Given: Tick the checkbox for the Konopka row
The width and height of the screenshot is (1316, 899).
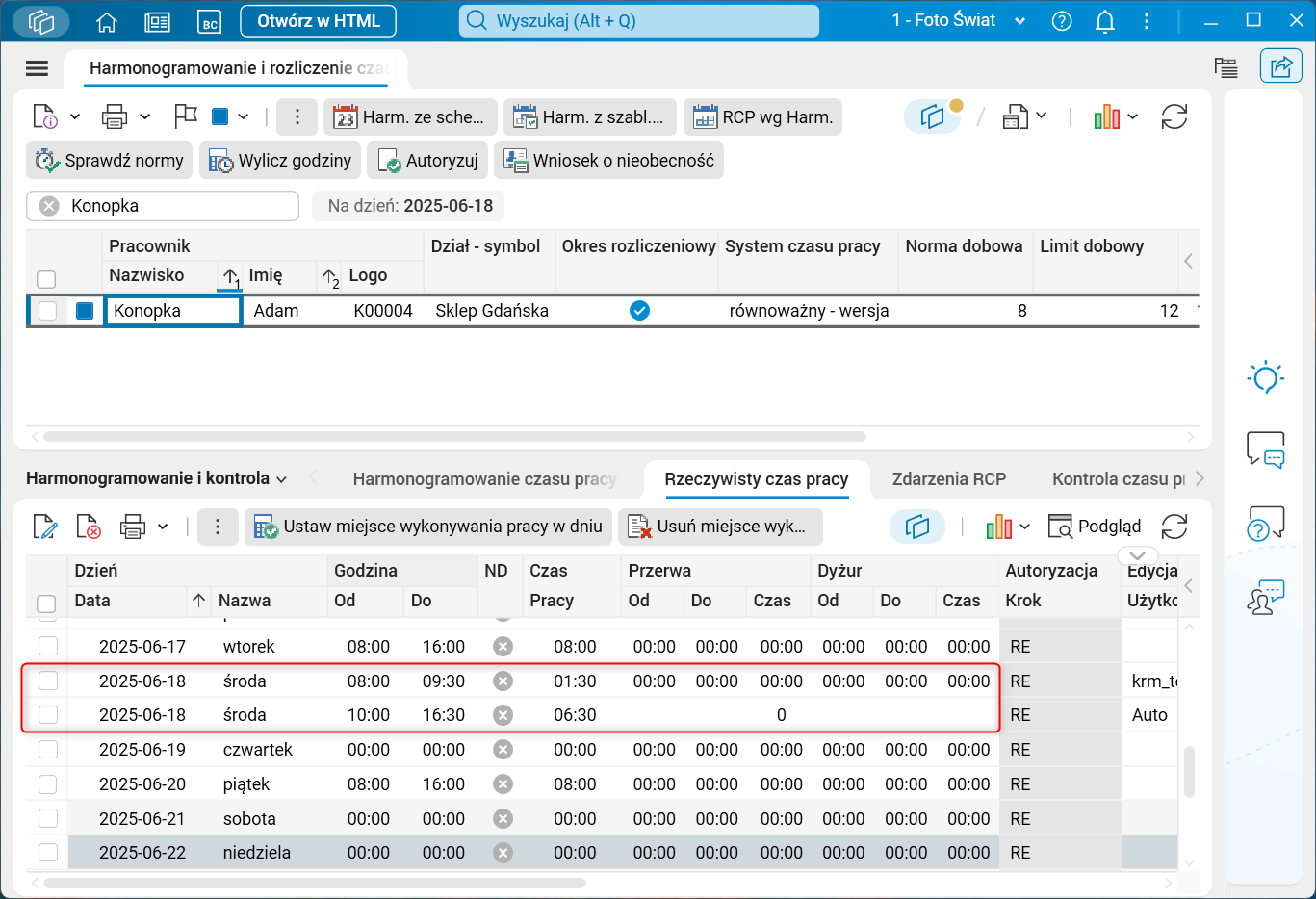Looking at the screenshot, I should (x=47, y=311).
